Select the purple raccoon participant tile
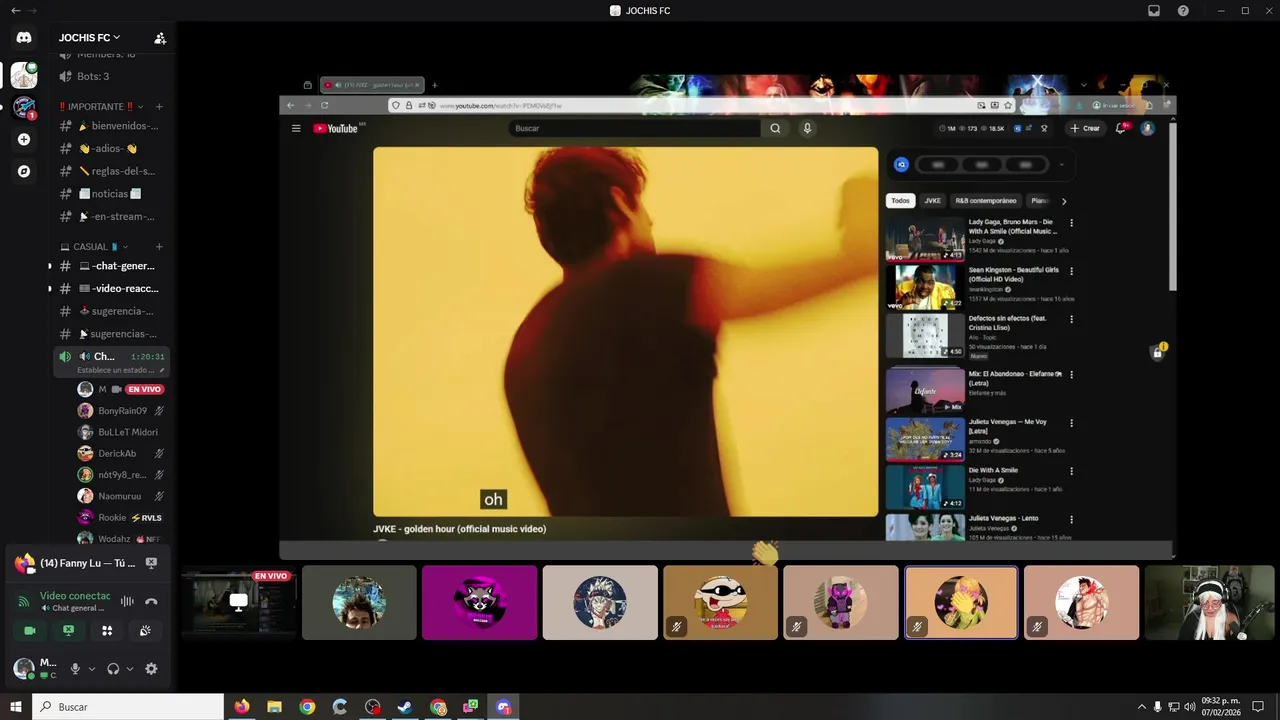The width and height of the screenshot is (1280, 720). (x=479, y=602)
